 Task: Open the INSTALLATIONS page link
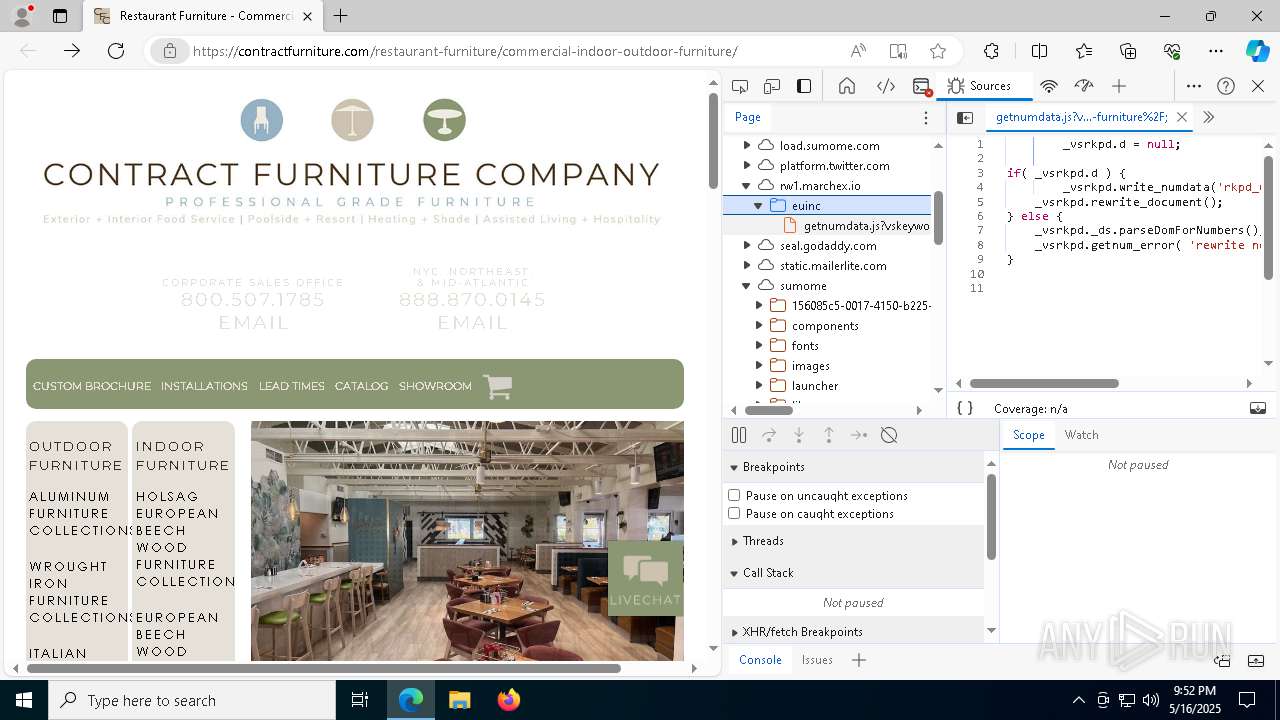[204, 386]
